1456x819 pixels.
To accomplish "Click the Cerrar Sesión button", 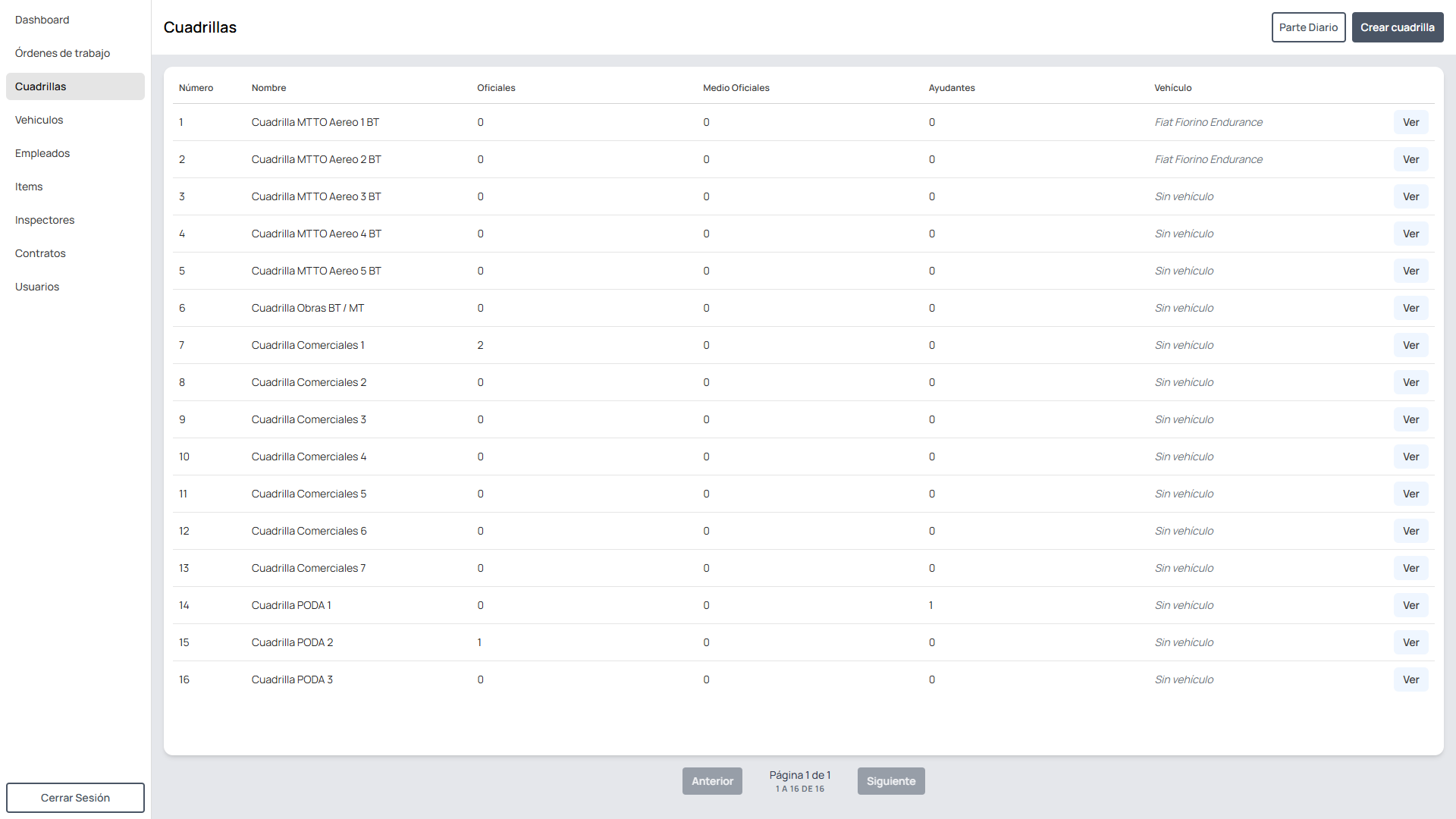I will coord(75,798).
